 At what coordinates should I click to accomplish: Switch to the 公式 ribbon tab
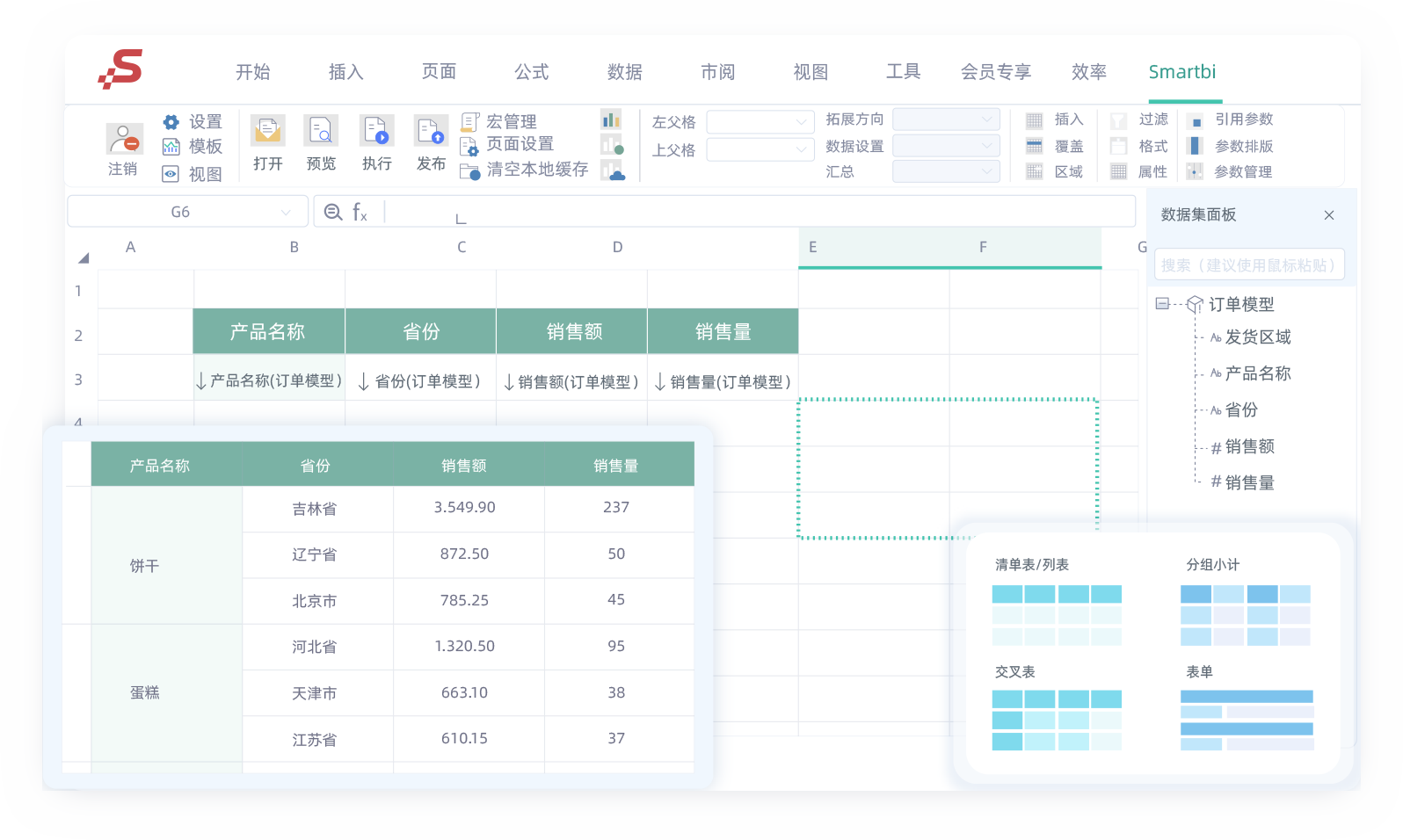[x=531, y=72]
